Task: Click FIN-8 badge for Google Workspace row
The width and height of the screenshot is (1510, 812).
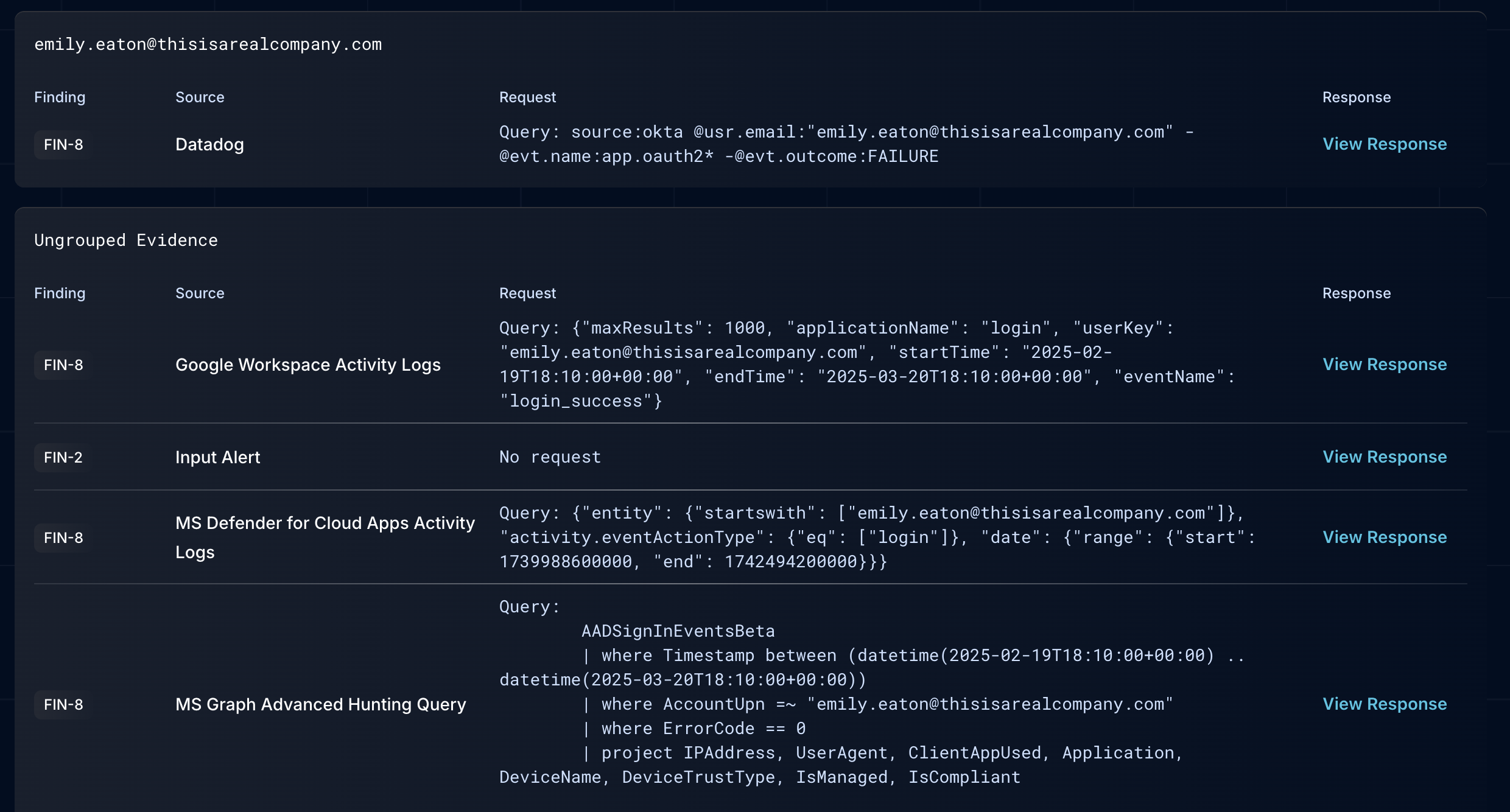Action: pyautogui.click(x=63, y=365)
